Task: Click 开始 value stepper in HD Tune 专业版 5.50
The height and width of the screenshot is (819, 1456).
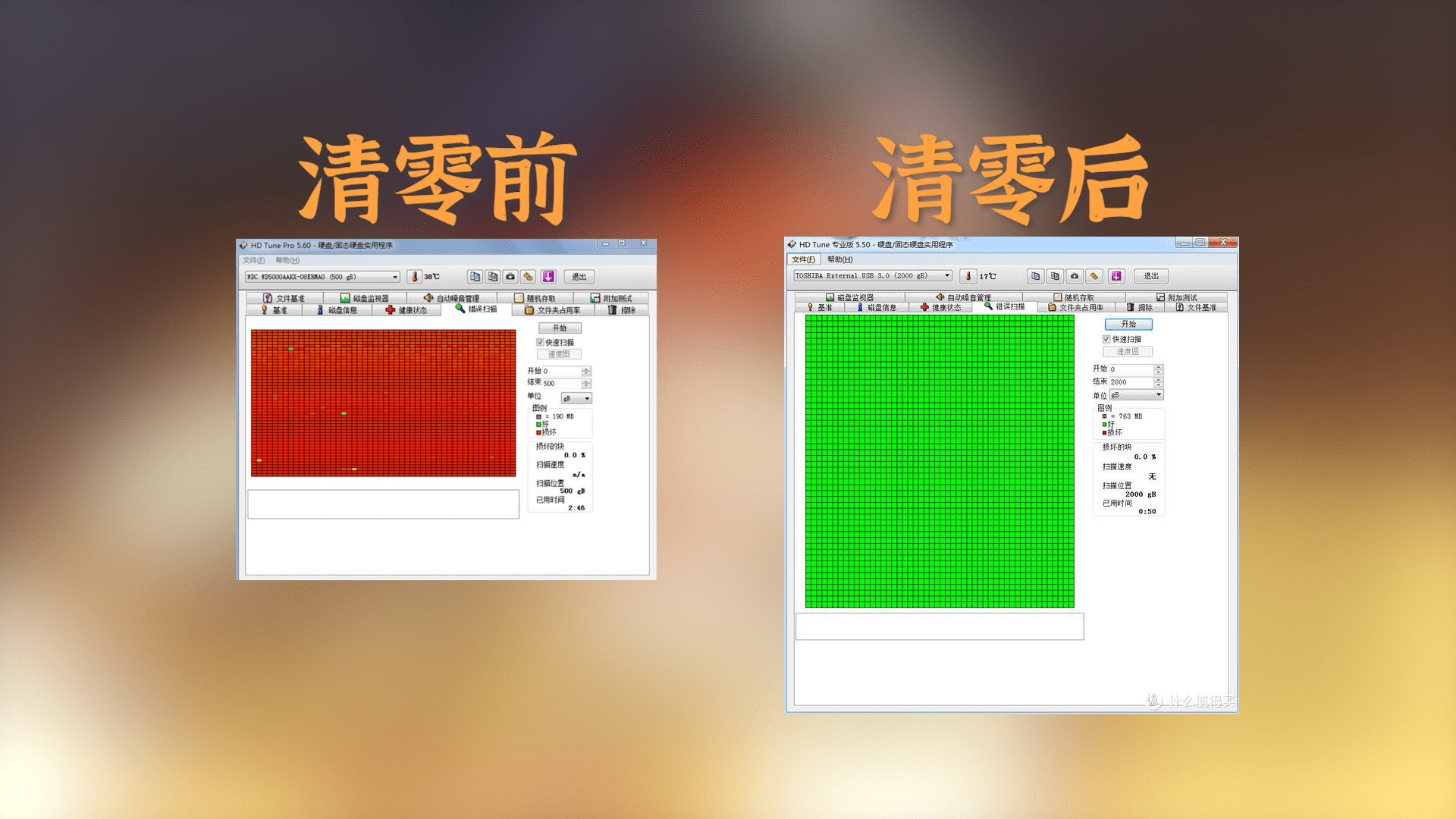Action: point(1158,369)
